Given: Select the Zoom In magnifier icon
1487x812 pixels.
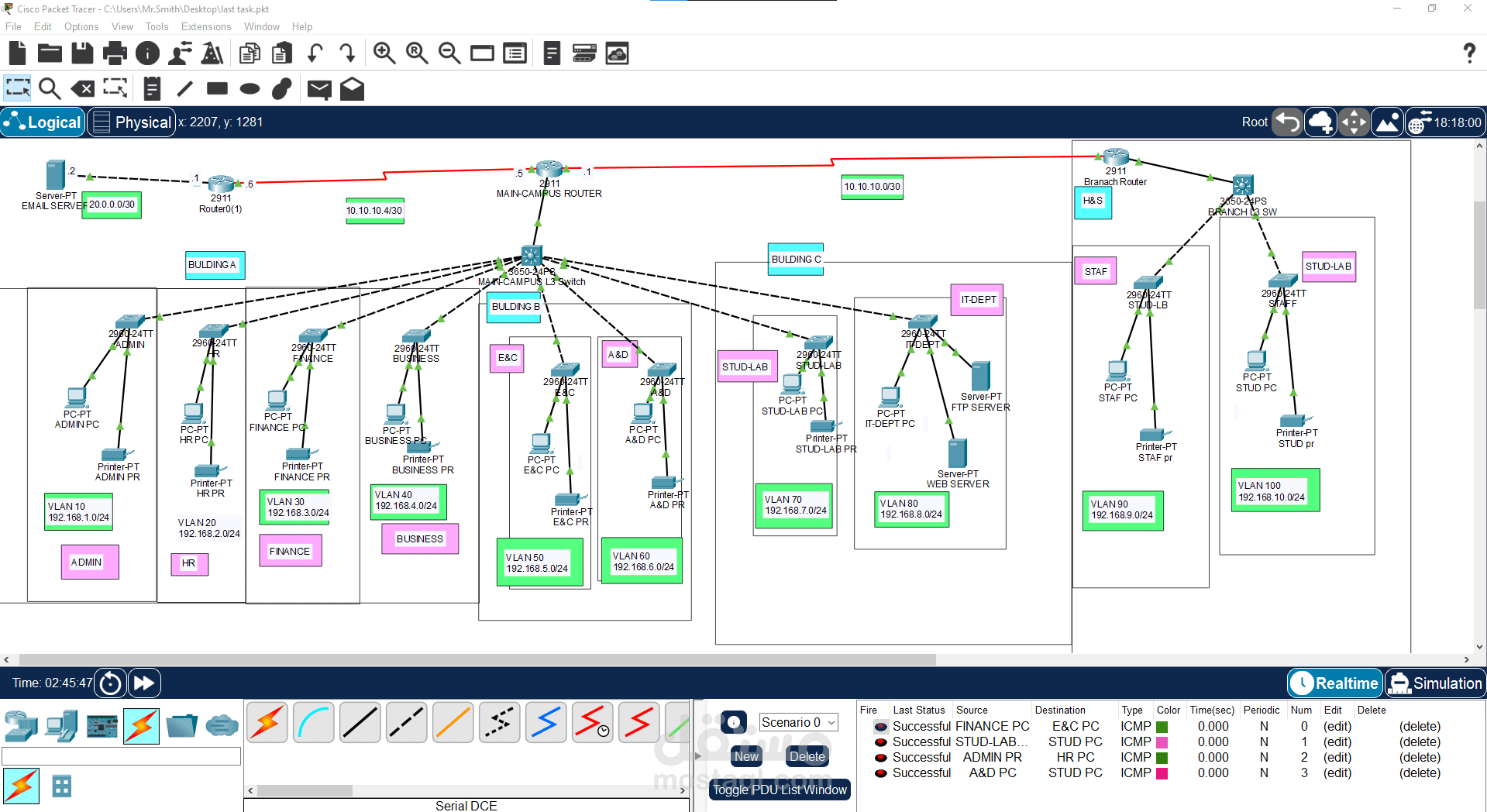Looking at the screenshot, I should 384,53.
